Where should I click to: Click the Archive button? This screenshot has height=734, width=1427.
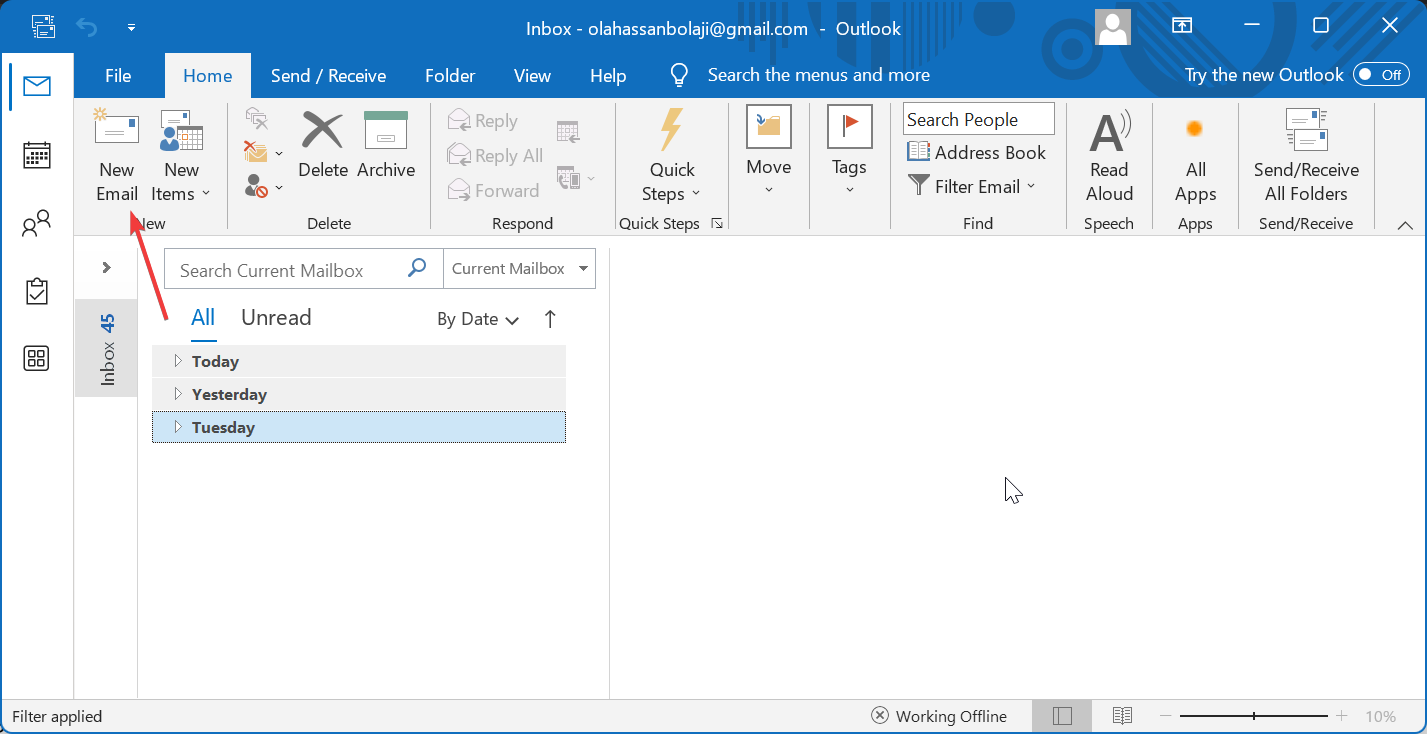pos(386,152)
